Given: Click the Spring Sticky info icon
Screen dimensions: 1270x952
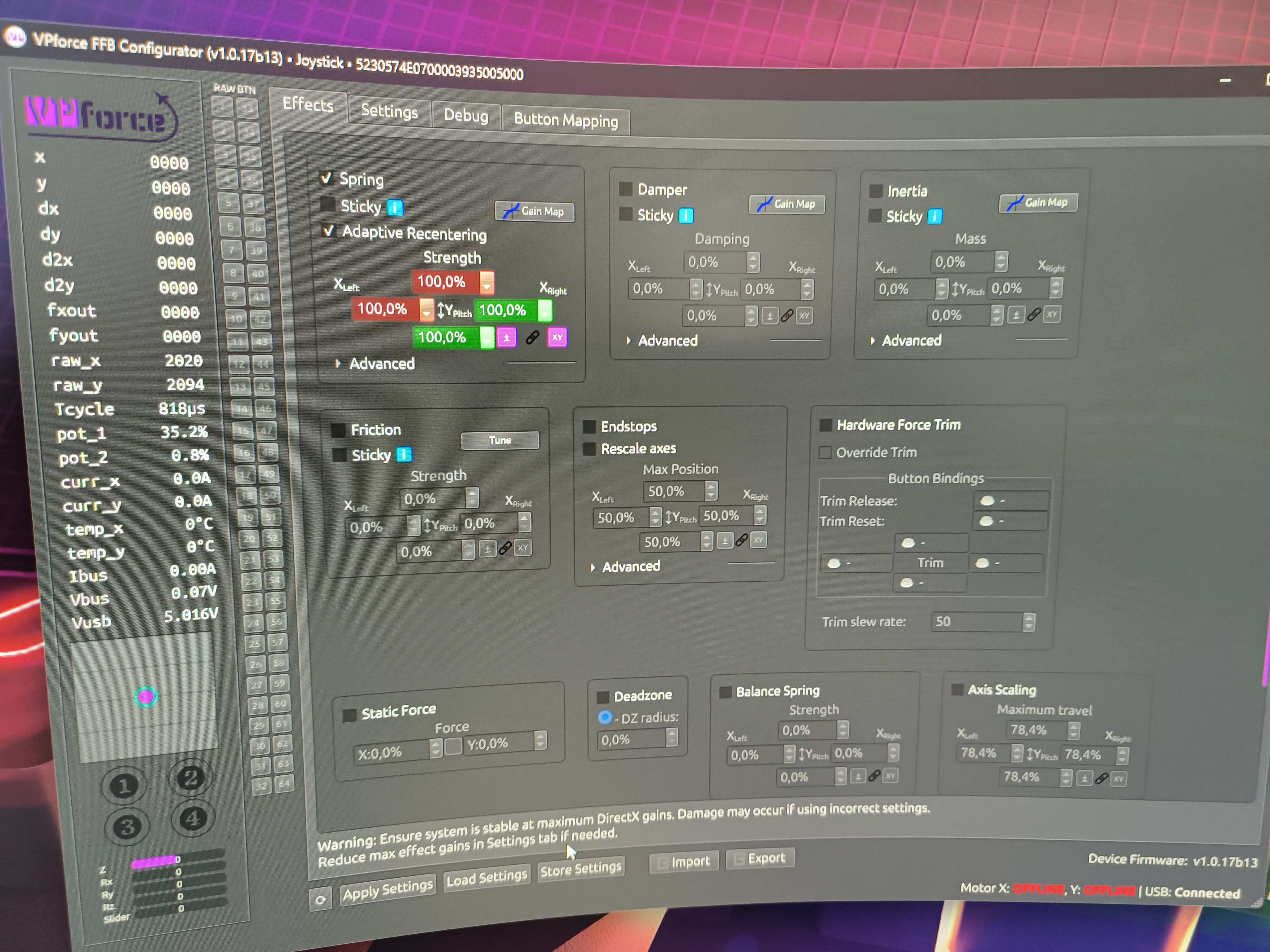Looking at the screenshot, I should pyautogui.click(x=395, y=207).
